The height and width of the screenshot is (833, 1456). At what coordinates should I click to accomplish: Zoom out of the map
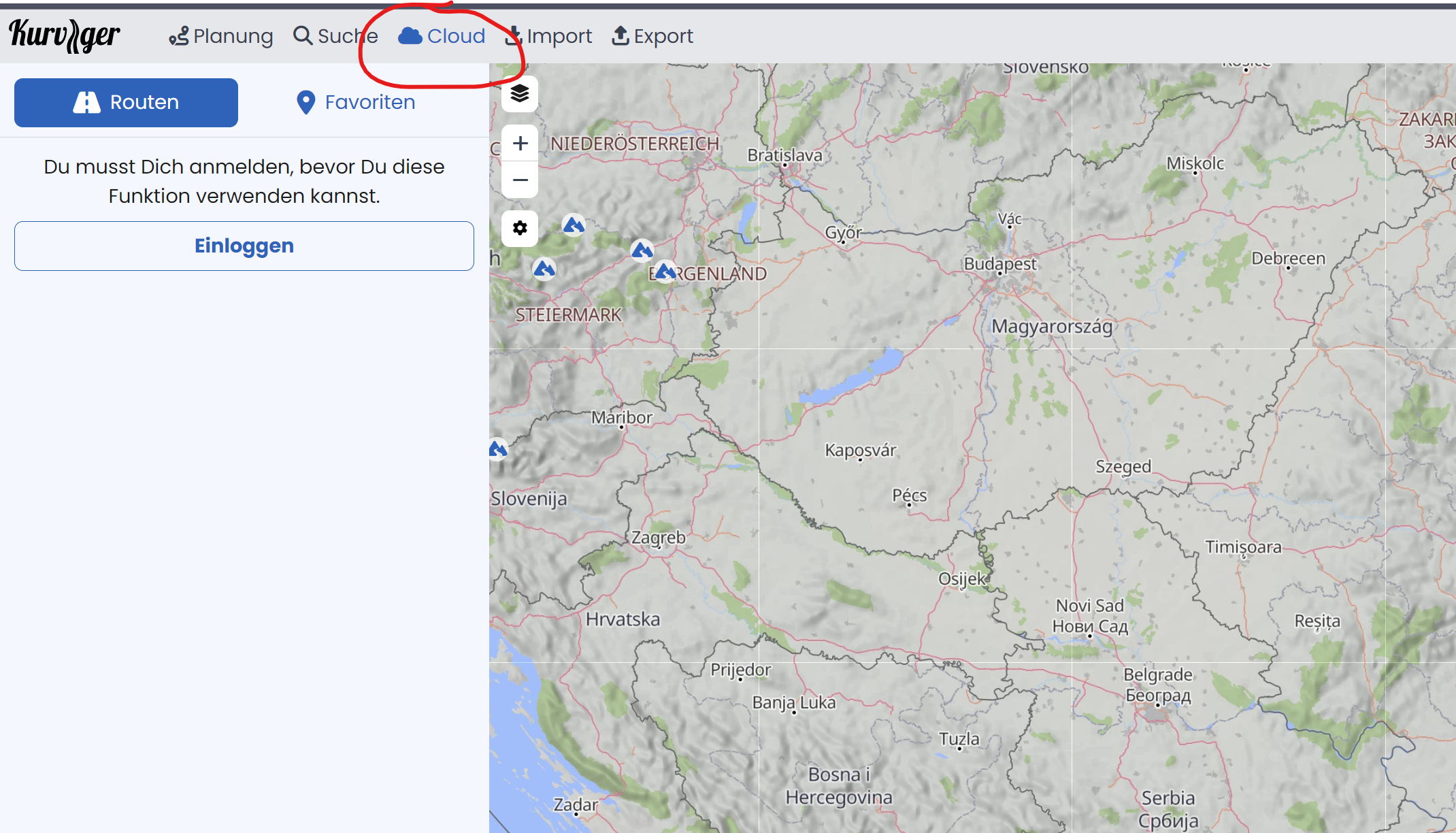pyautogui.click(x=520, y=180)
